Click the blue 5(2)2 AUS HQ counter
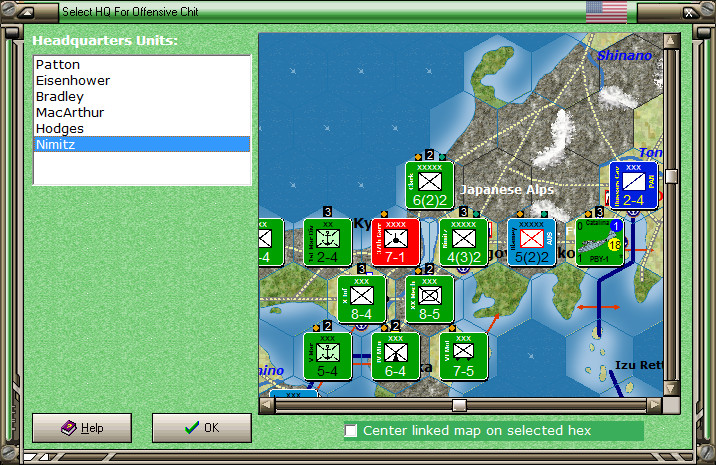The image size is (716, 465). point(532,243)
